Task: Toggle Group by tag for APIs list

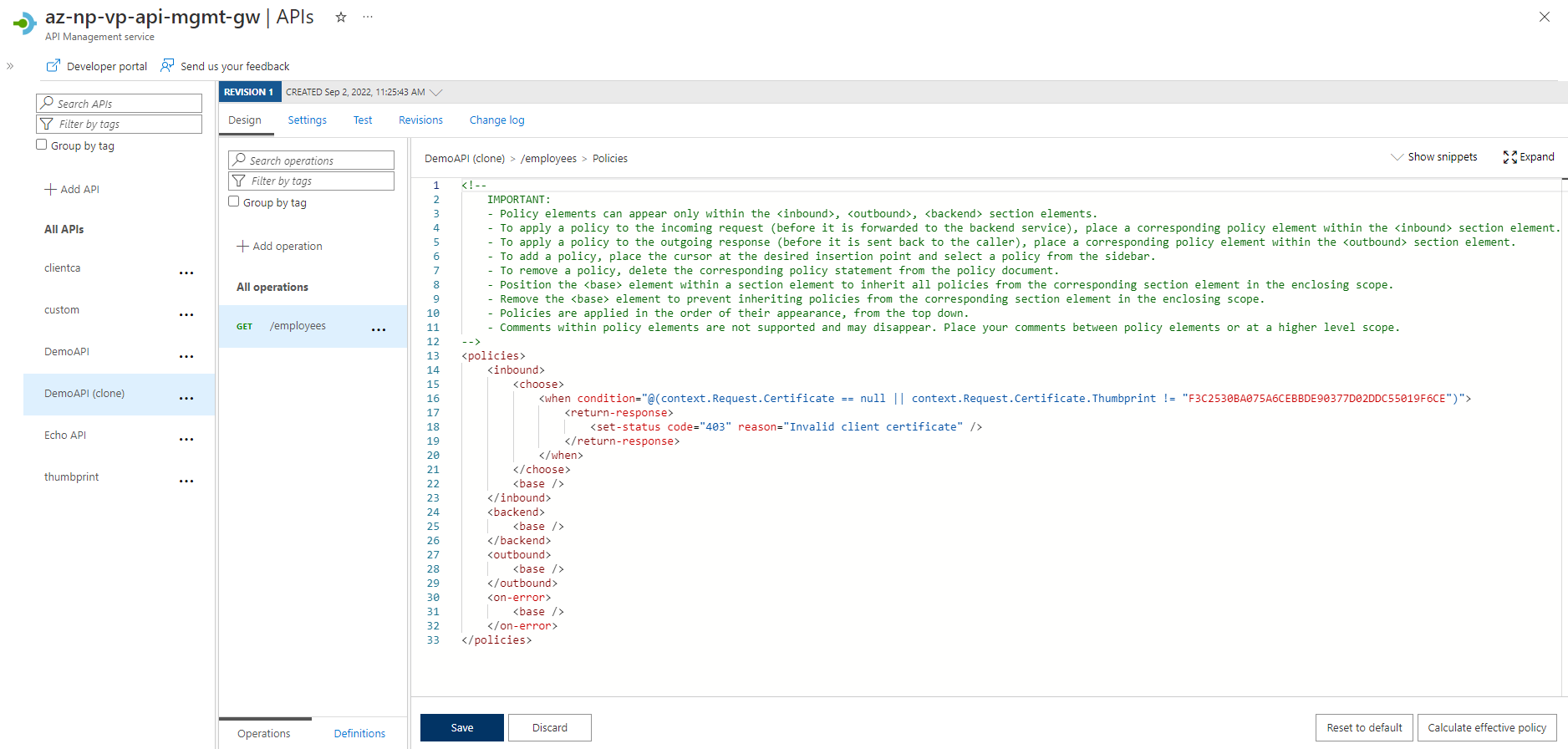Action: (41, 145)
